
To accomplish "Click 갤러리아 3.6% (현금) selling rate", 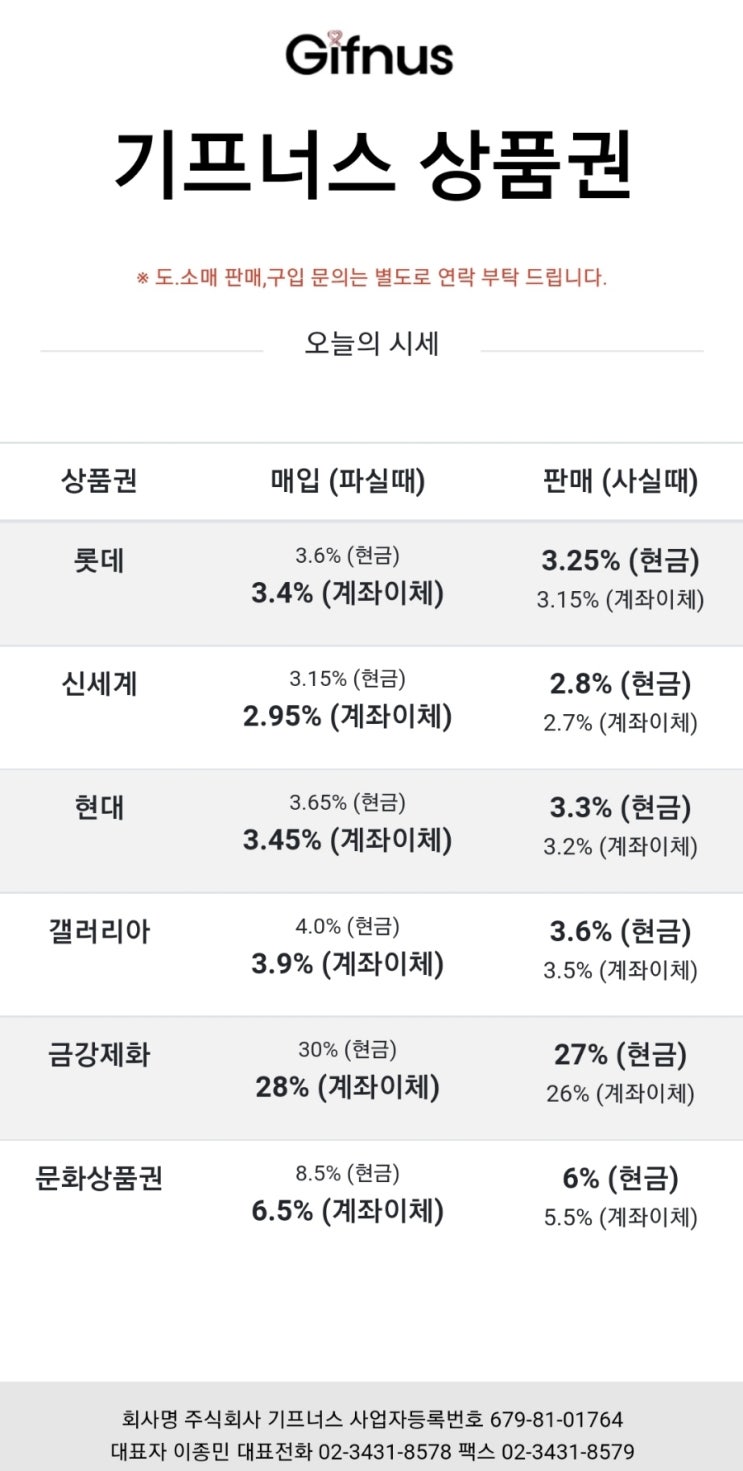I will (x=620, y=932).
